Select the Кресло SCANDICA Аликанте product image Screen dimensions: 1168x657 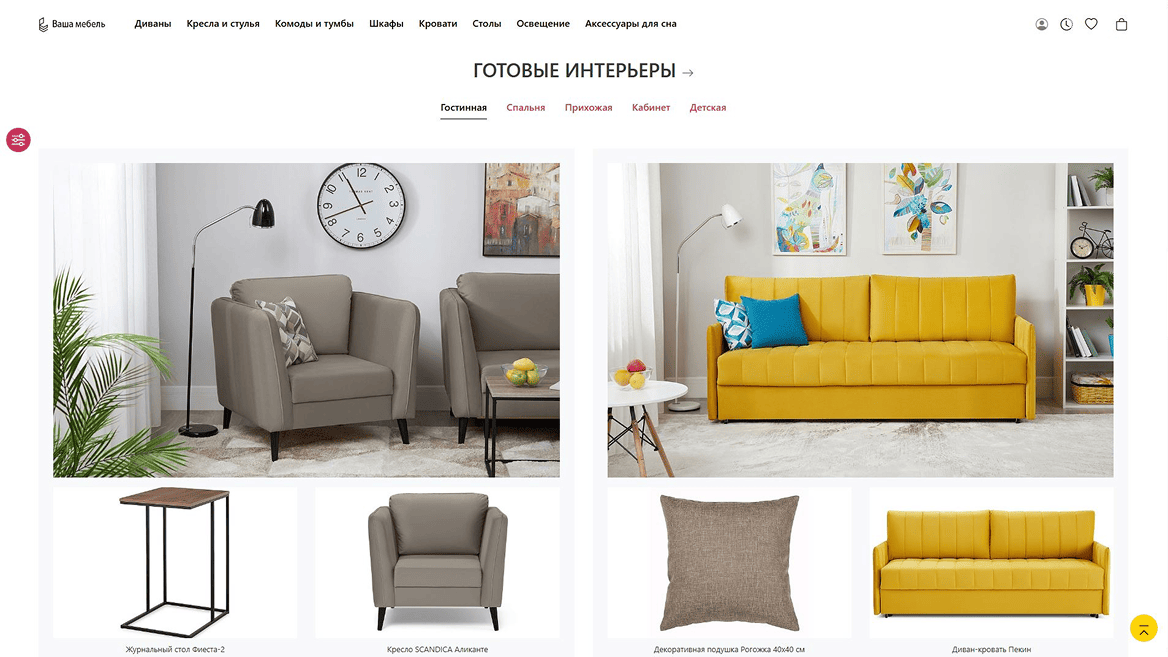click(x=437, y=562)
